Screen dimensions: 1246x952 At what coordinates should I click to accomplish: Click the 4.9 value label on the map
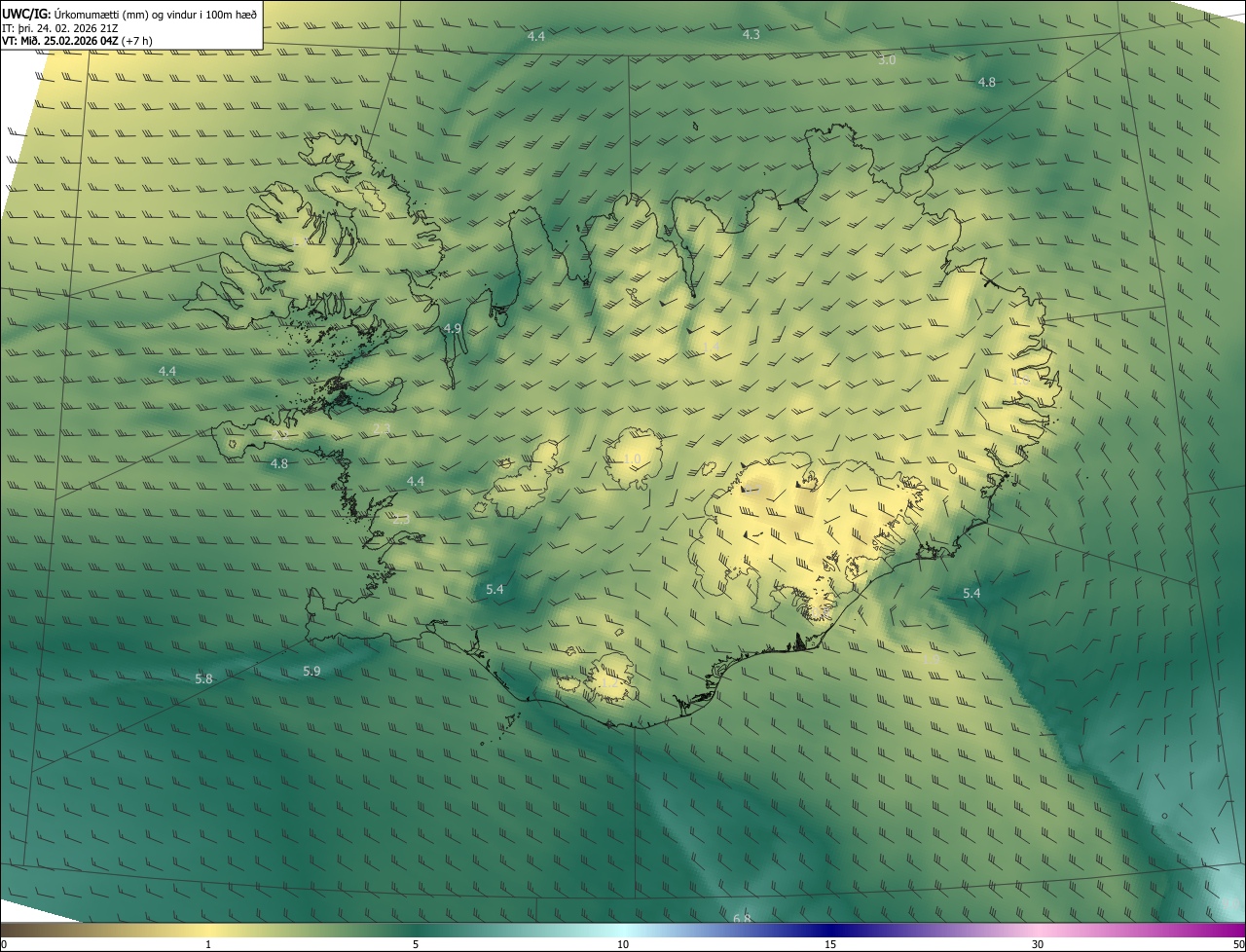click(452, 329)
